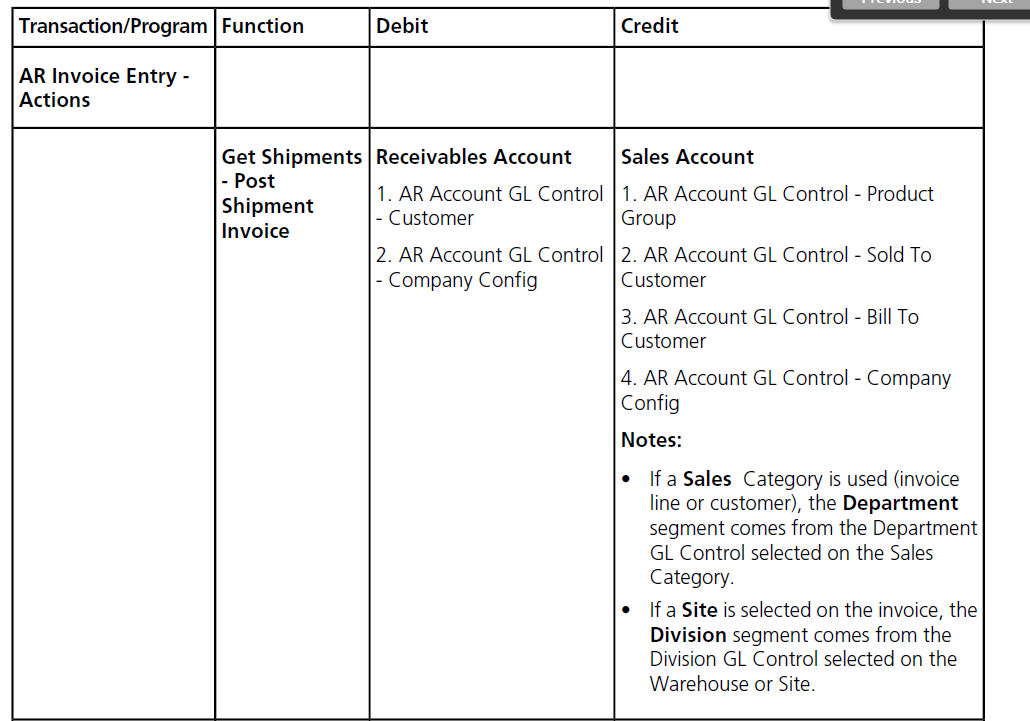The height and width of the screenshot is (721, 1030).
Task: Click credit item 3, Bill To Customer
Action: click(x=770, y=329)
